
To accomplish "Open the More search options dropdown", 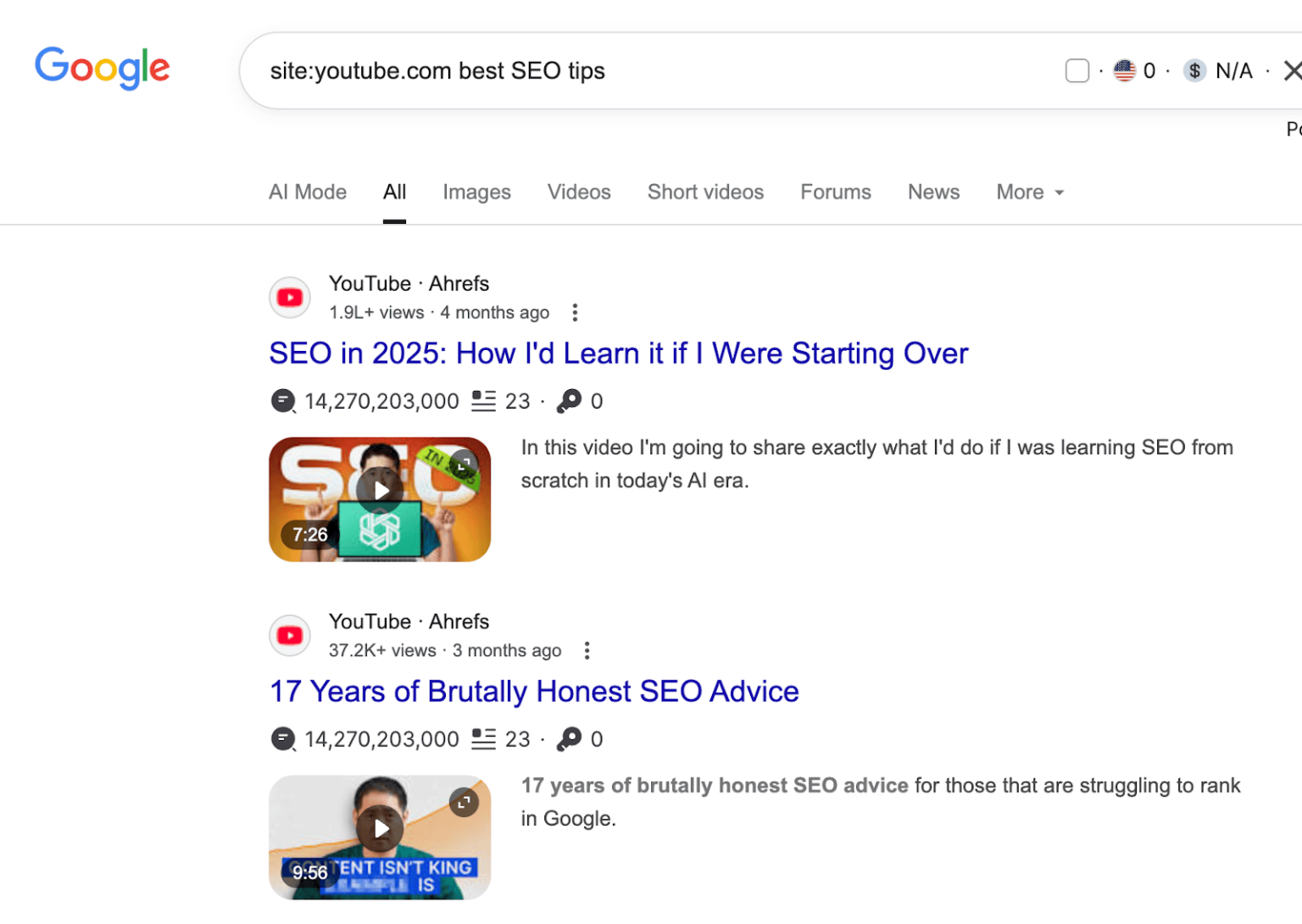I will pos(1029,192).
